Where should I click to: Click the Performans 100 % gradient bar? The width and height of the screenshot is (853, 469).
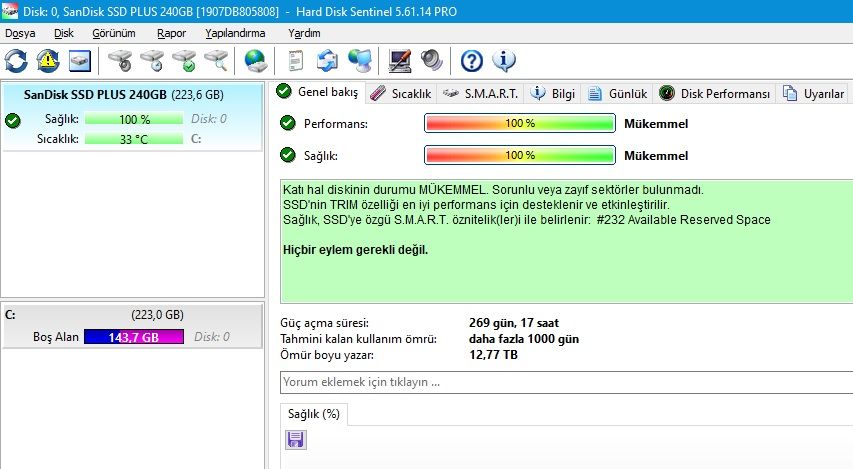520,123
